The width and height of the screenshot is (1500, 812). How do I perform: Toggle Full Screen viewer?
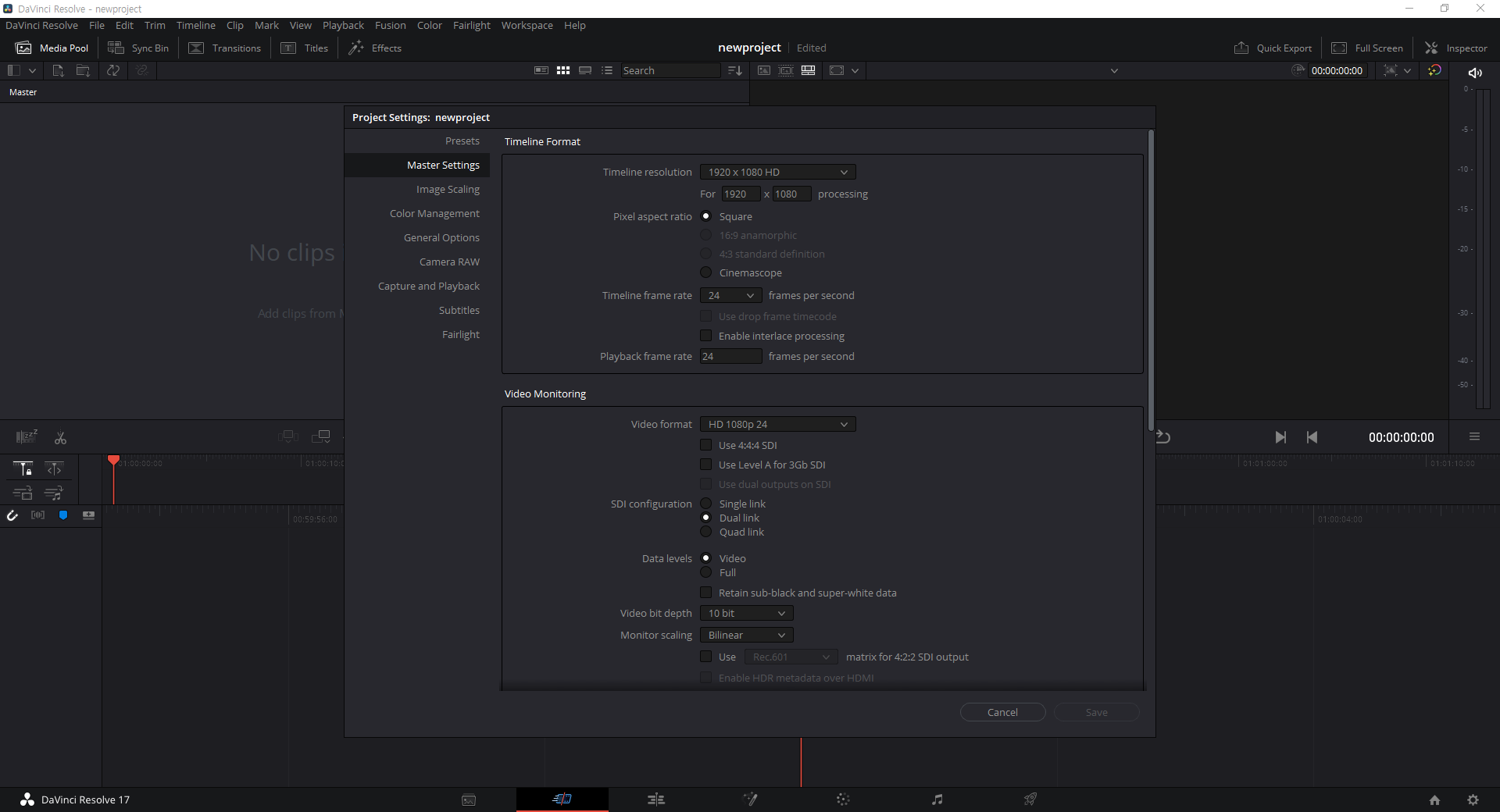click(1367, 48)
